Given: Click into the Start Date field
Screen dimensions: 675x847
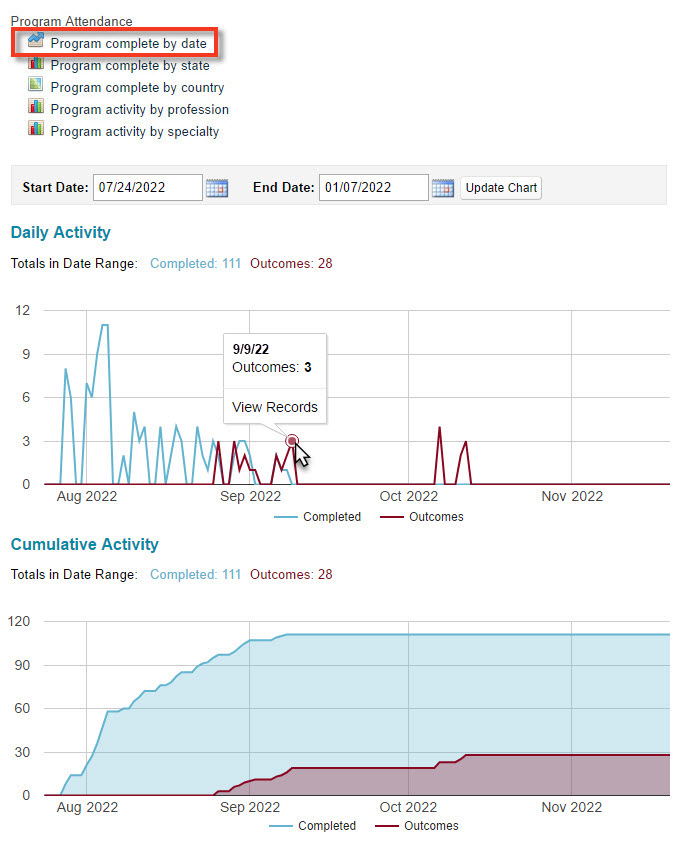Looking at the screenshot, I should (147, 187).
